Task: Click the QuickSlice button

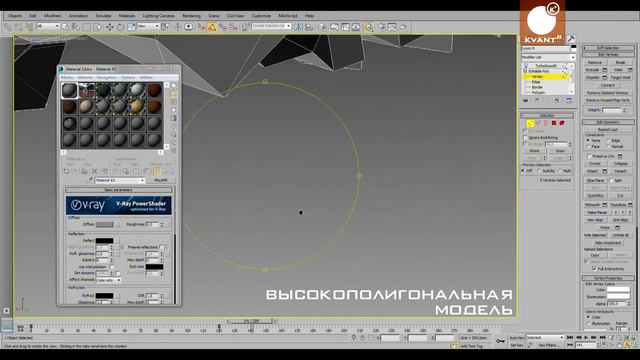Action: pos(595,196)
